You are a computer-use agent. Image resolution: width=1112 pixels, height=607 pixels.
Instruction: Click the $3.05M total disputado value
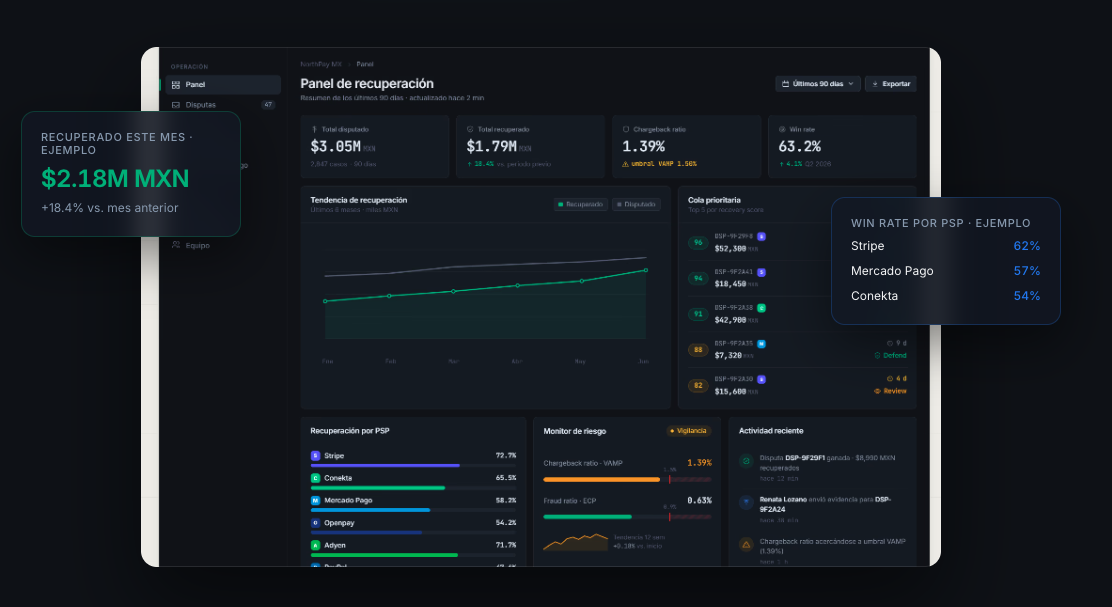point(335,147)
